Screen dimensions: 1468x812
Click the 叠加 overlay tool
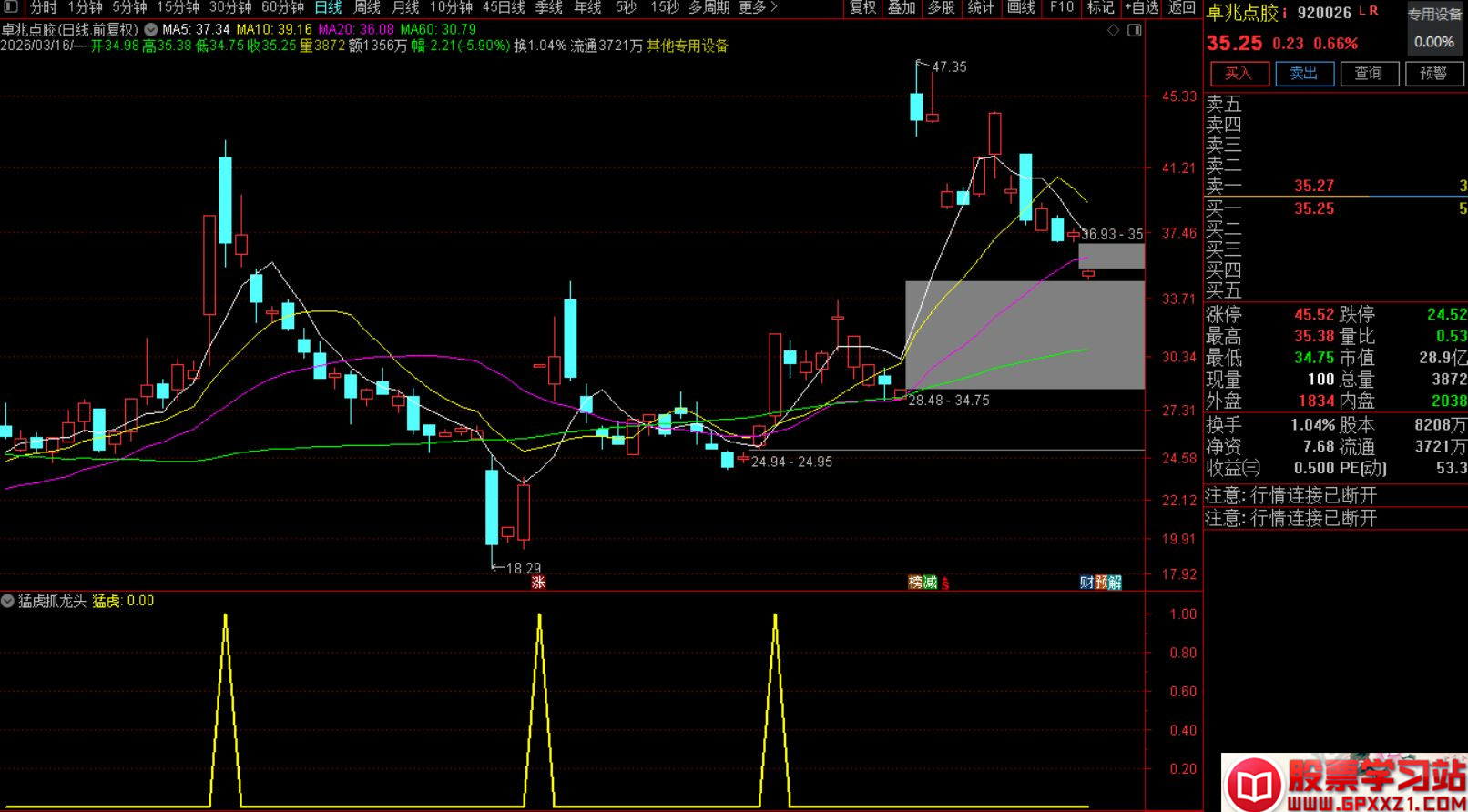902,7
